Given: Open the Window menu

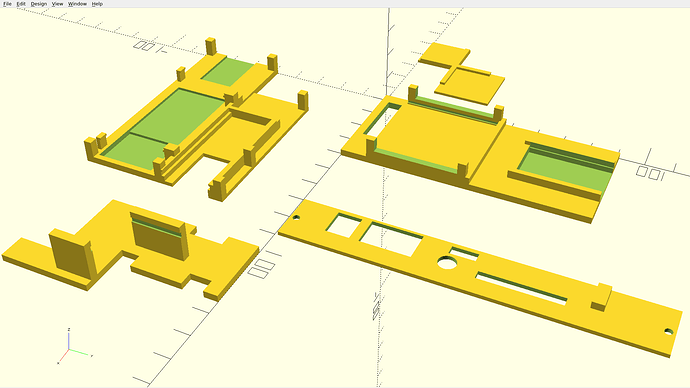Looking at the screenshot, I should point(77,4).
